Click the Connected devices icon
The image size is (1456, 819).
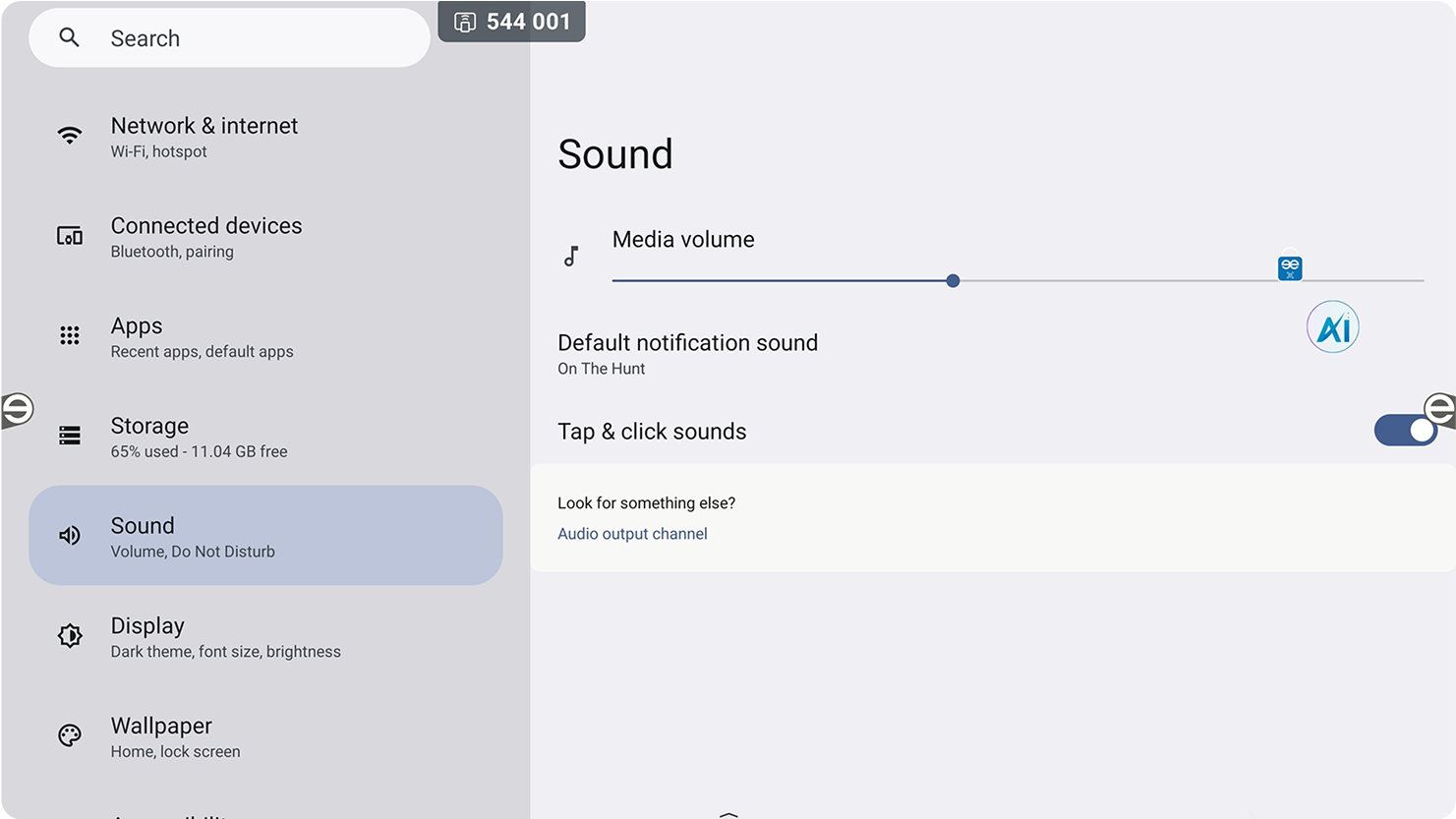pos(70,236)
